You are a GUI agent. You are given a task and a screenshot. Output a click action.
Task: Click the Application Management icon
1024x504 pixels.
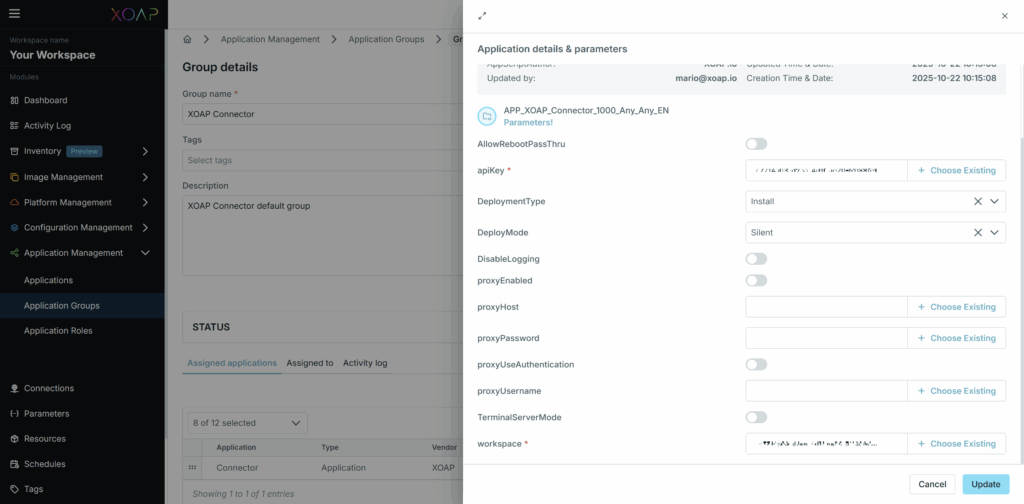click(x=14, y=253)
